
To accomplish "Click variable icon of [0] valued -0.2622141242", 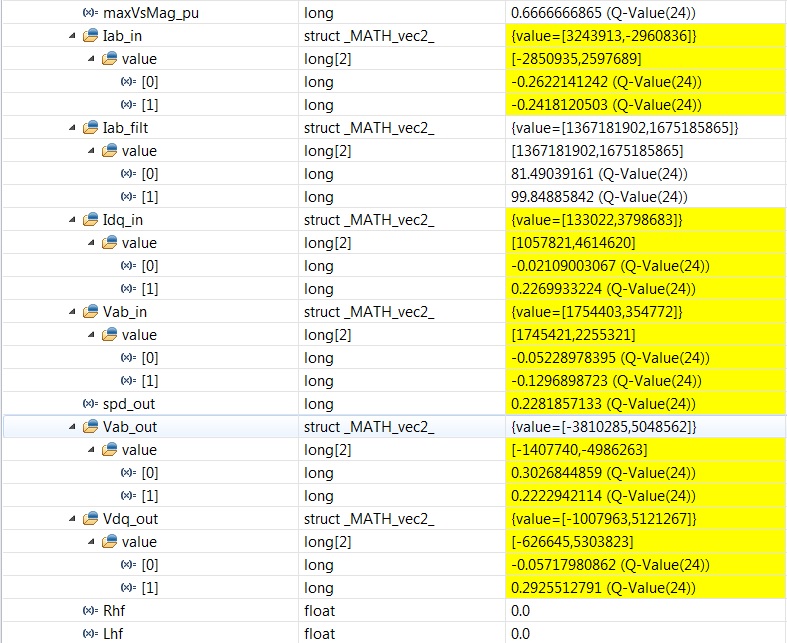I will [128, 82].
